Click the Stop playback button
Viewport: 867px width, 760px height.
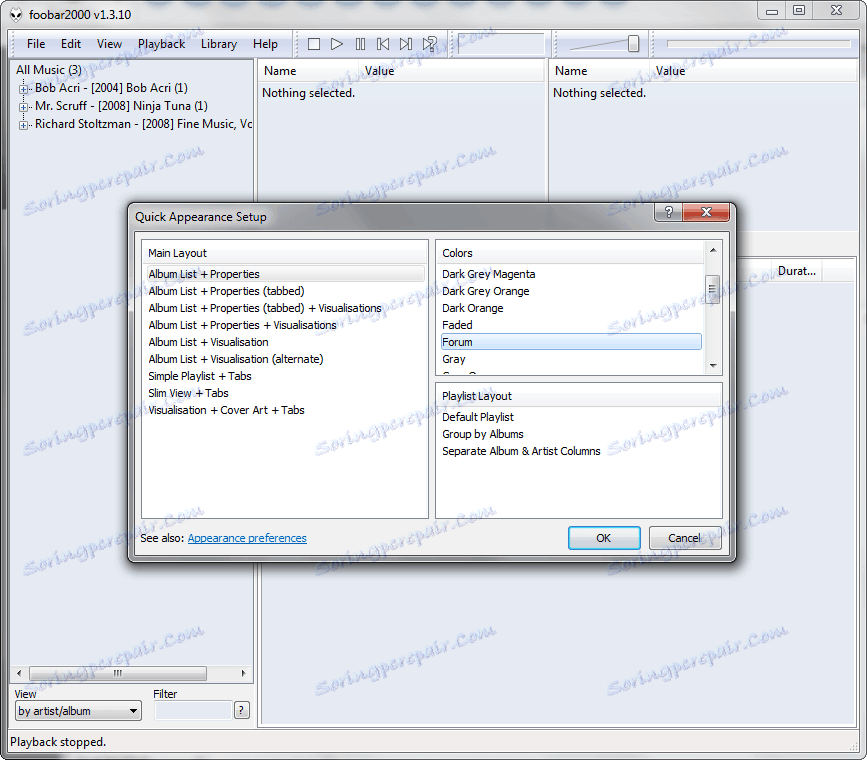click(314, 44)
